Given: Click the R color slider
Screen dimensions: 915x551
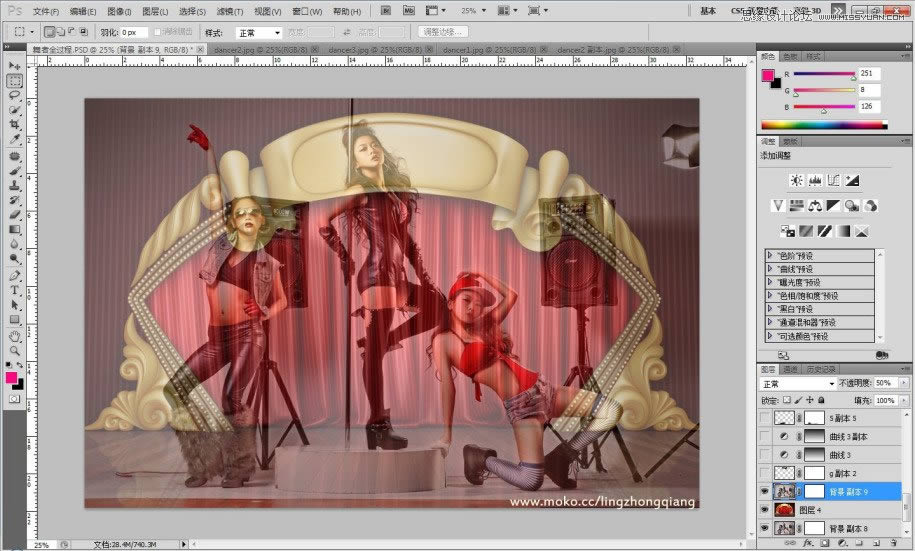Looking at the screenshot, I should click(x=823, y=76).
